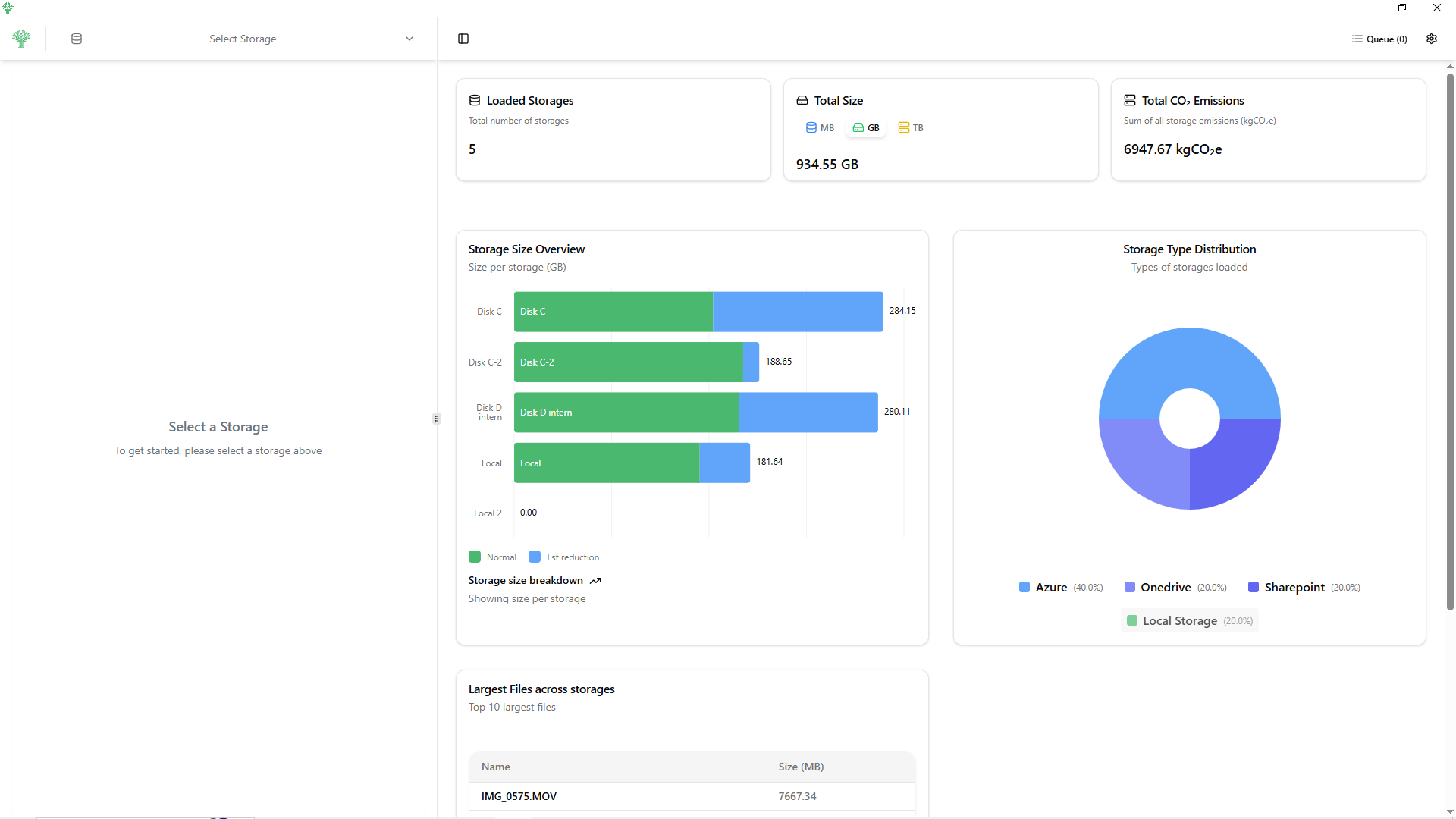
Task: Click the Size (MB) column header
Action: [801, 767]
